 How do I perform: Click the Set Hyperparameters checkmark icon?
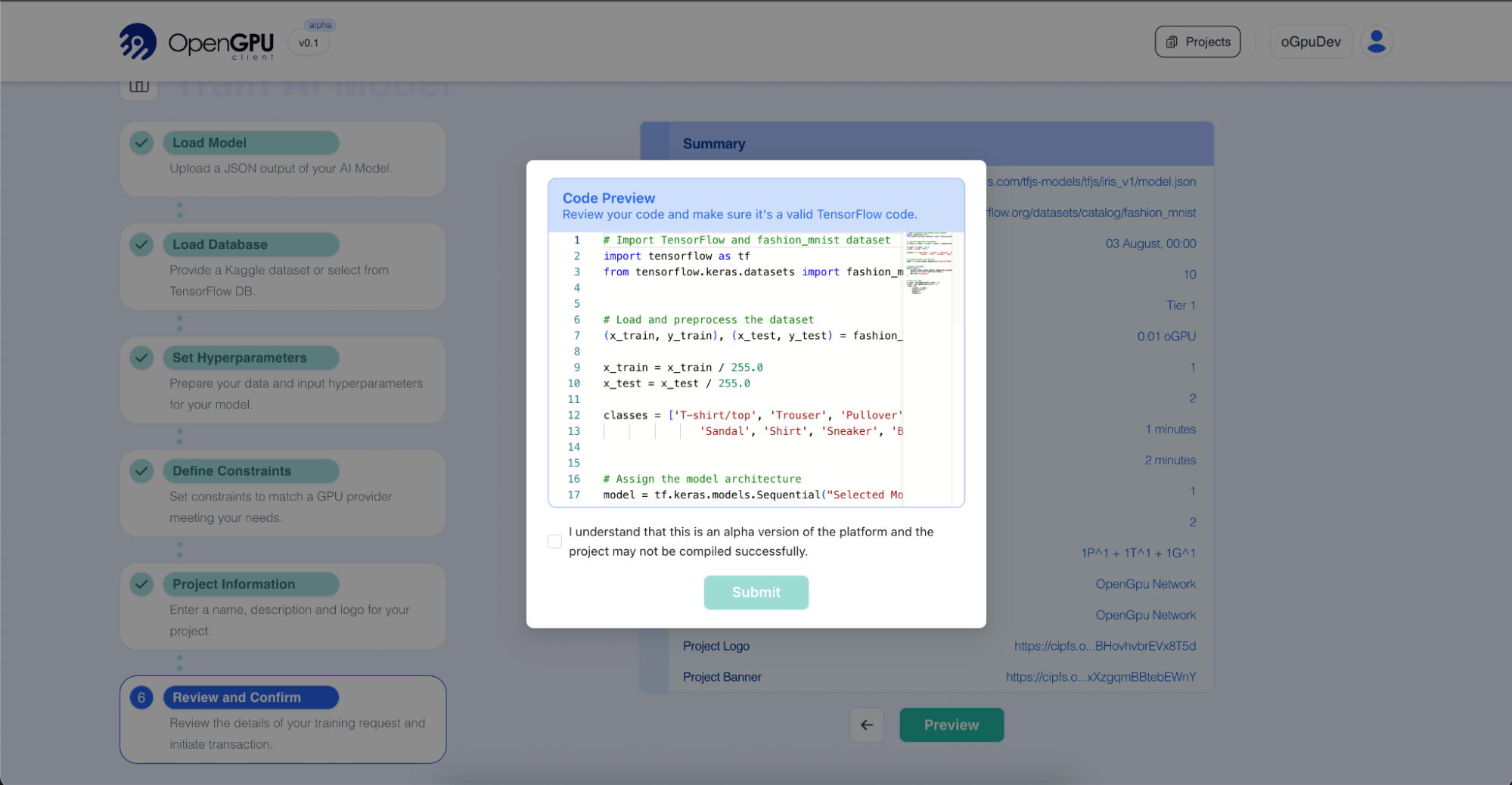point(141,358)
